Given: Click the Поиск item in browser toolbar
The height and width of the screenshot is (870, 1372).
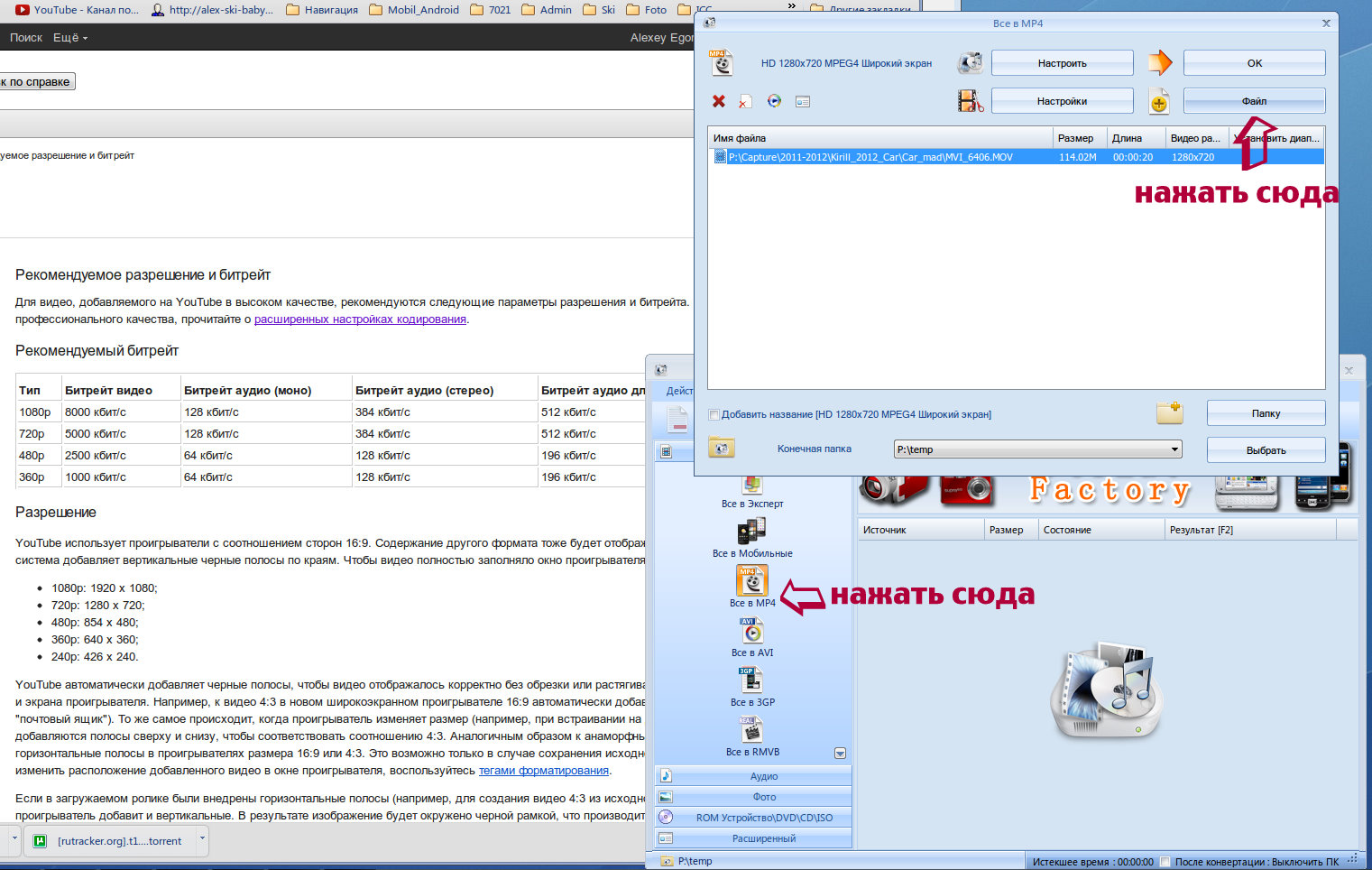Looking at the screenshot, I should point(26,37).
